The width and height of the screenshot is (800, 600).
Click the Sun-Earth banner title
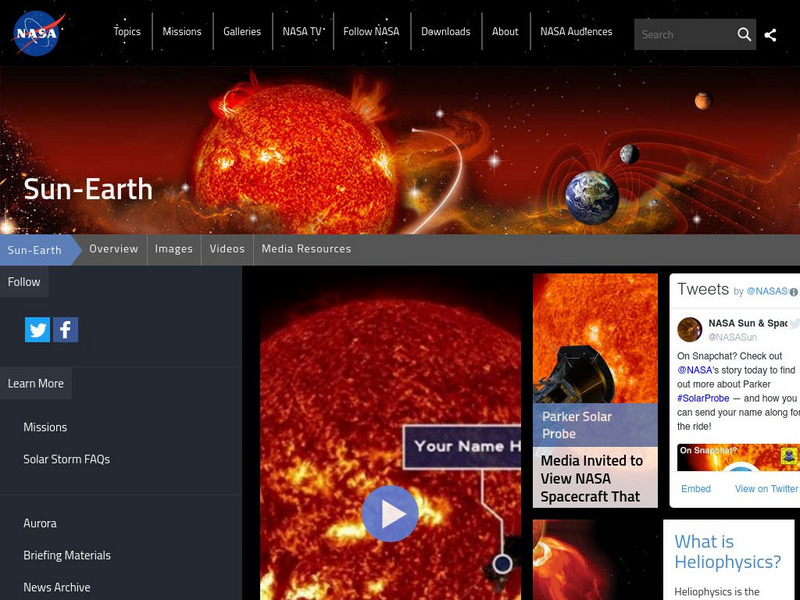point(88,189)
